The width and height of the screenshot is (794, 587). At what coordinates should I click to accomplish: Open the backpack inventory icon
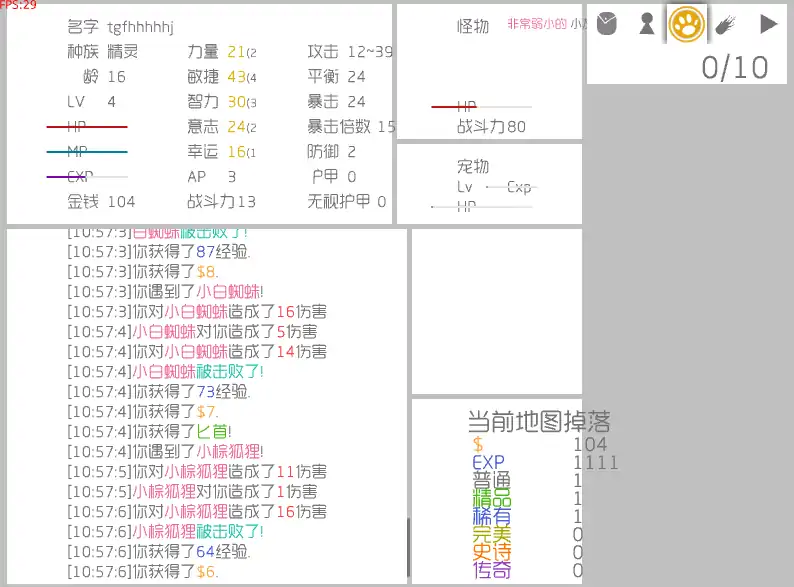click(606, 24)
